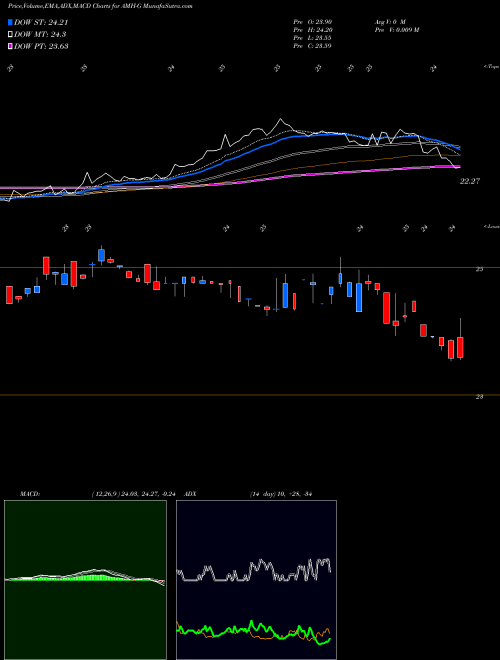The width and height of the screenshot is (500, 660).
Task: Click the 'Avg V: 0 M' label
Action: (389, 21)
